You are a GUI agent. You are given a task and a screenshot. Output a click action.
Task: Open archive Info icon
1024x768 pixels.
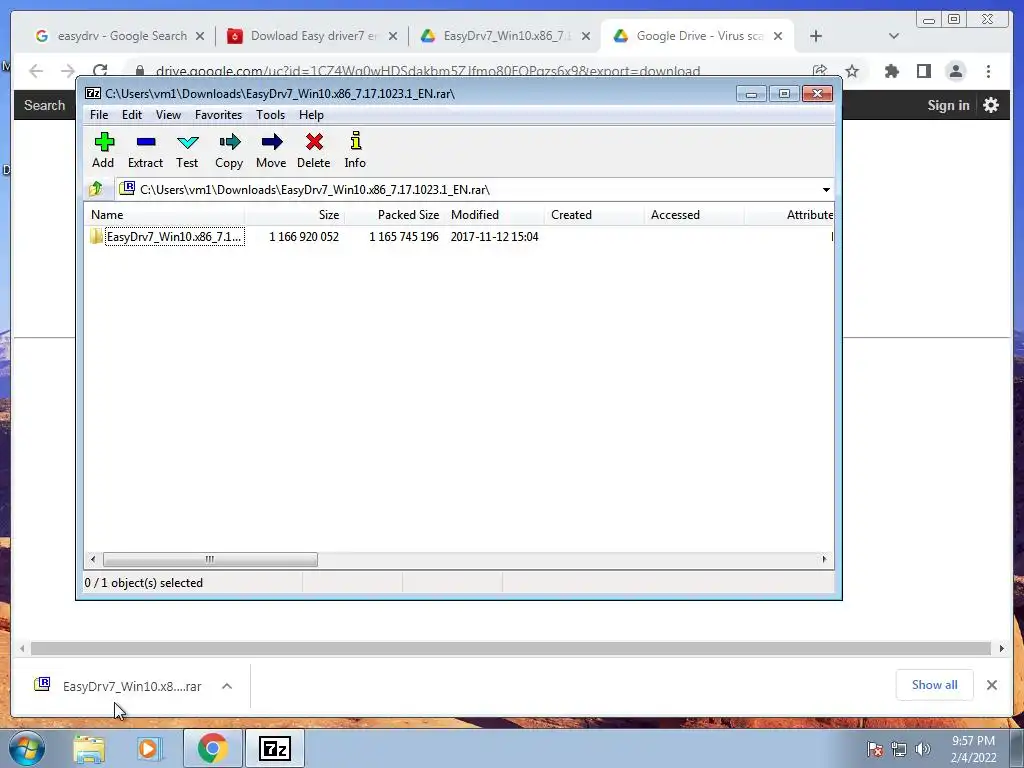point(355,150)
